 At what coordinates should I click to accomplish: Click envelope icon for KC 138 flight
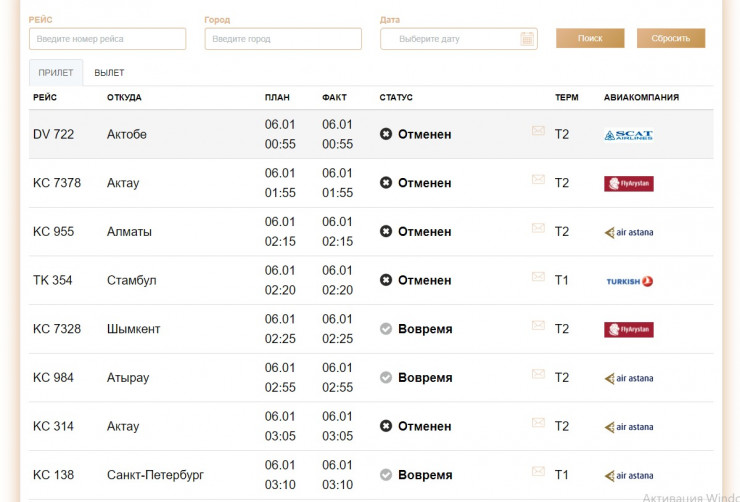538,472
